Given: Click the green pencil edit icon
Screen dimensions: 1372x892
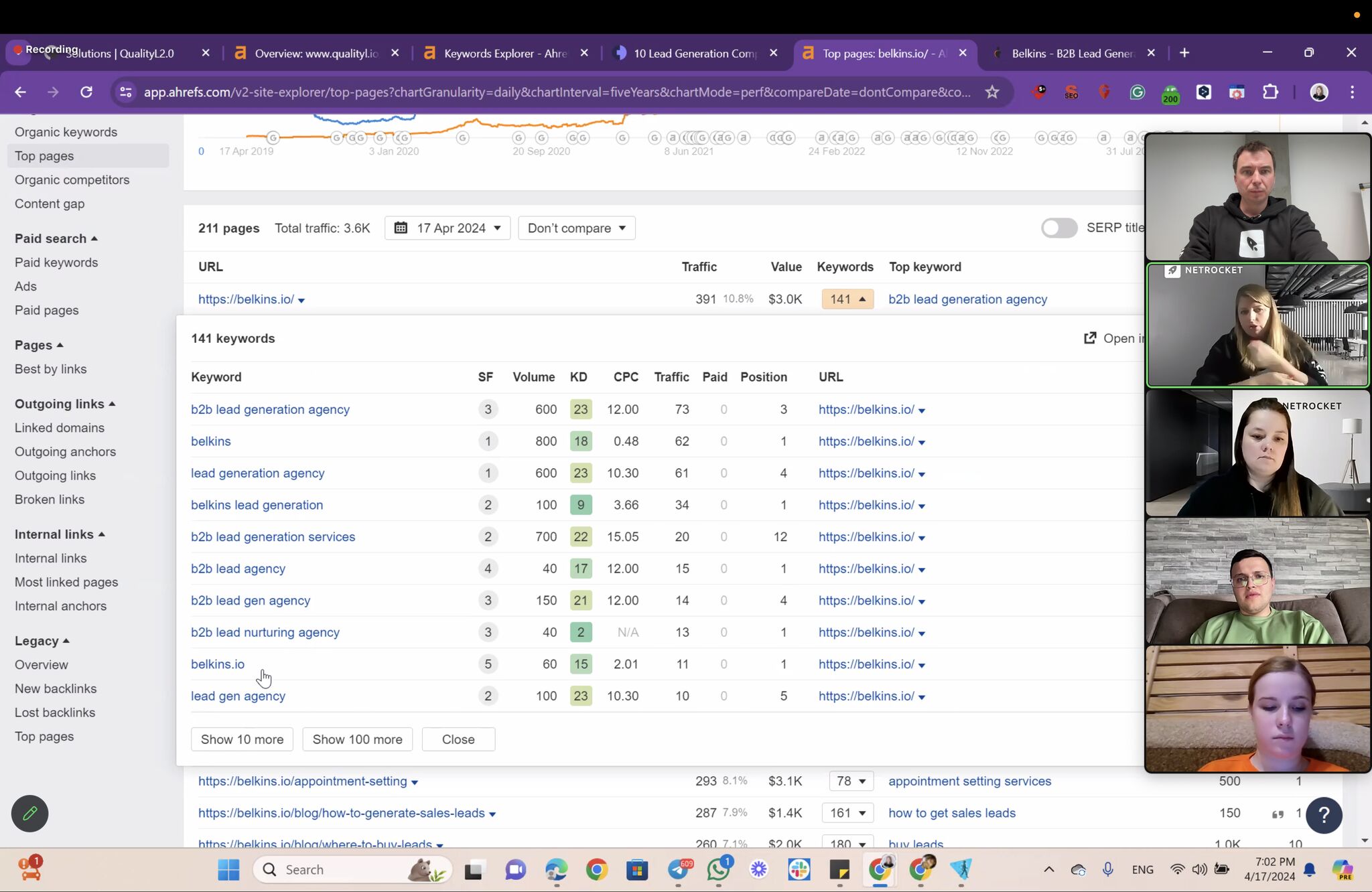Looking at the screenshot, I should coord(29,813).
